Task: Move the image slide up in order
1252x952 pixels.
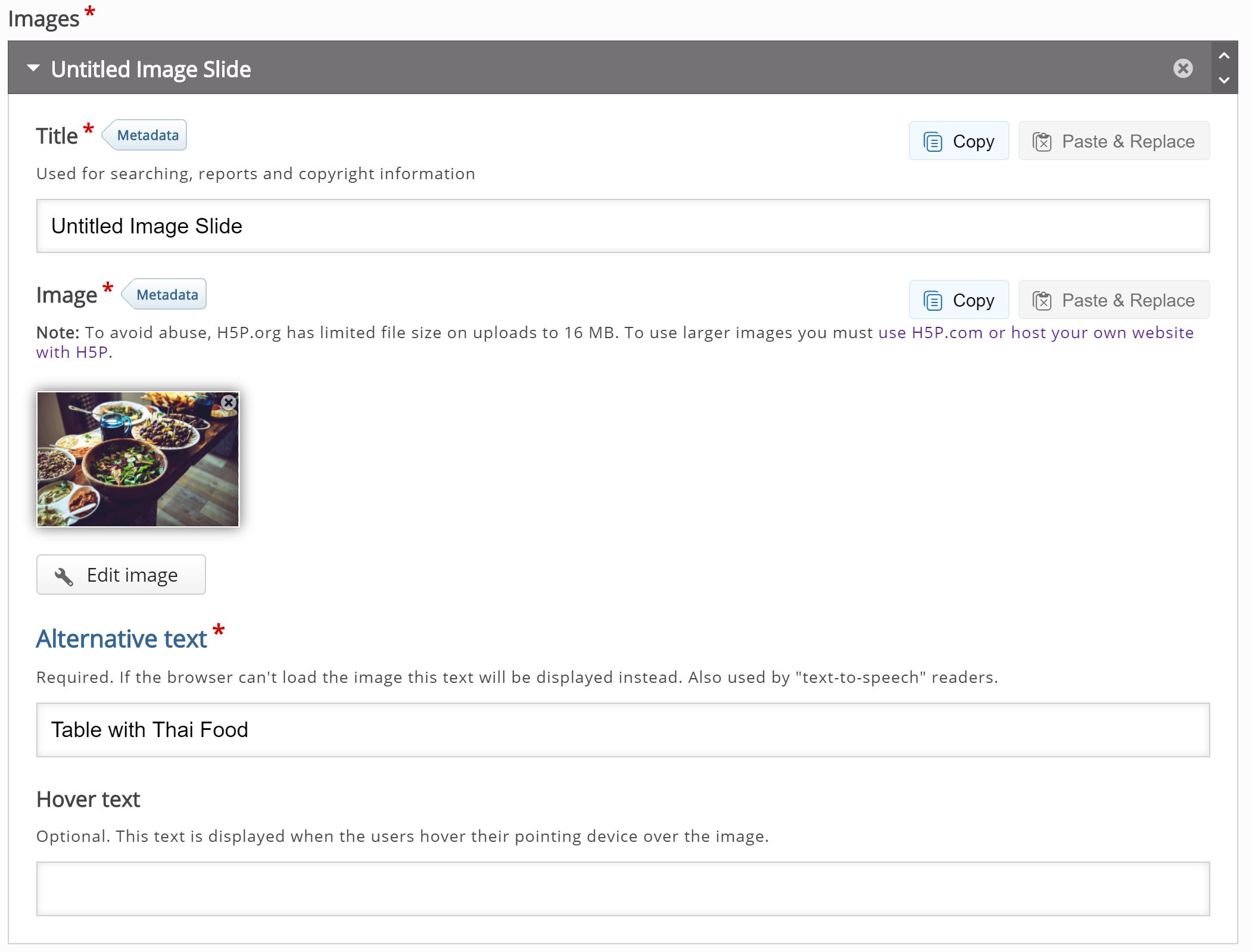Action: coord(1224,55)
